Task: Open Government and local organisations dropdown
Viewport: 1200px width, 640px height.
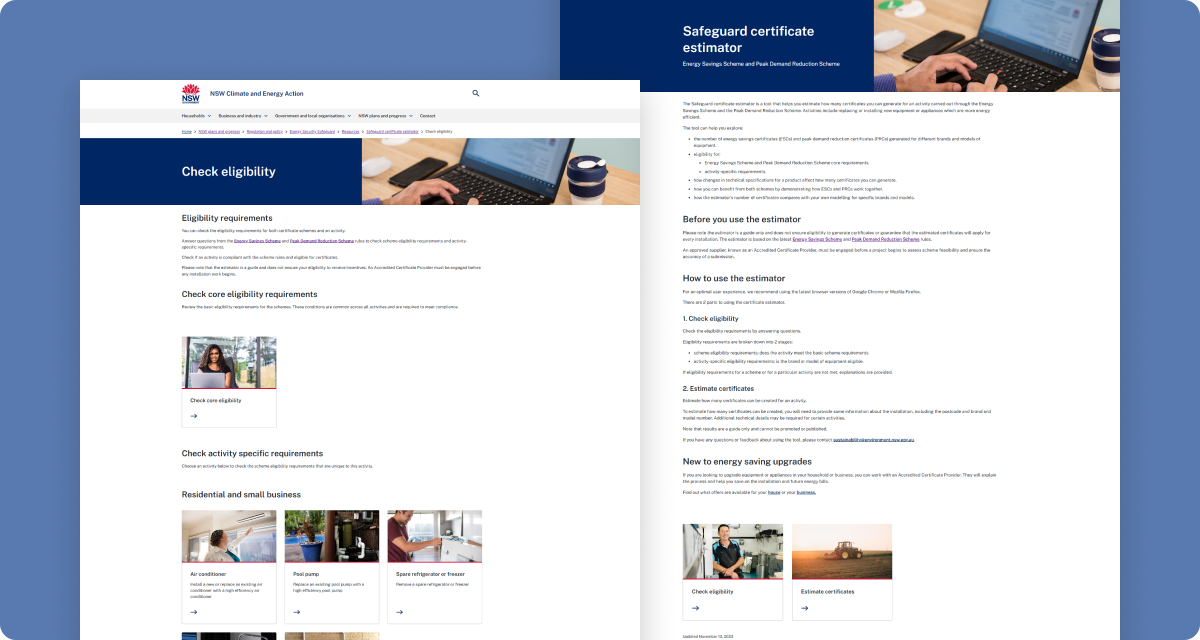Action: (x=312, y=116)
